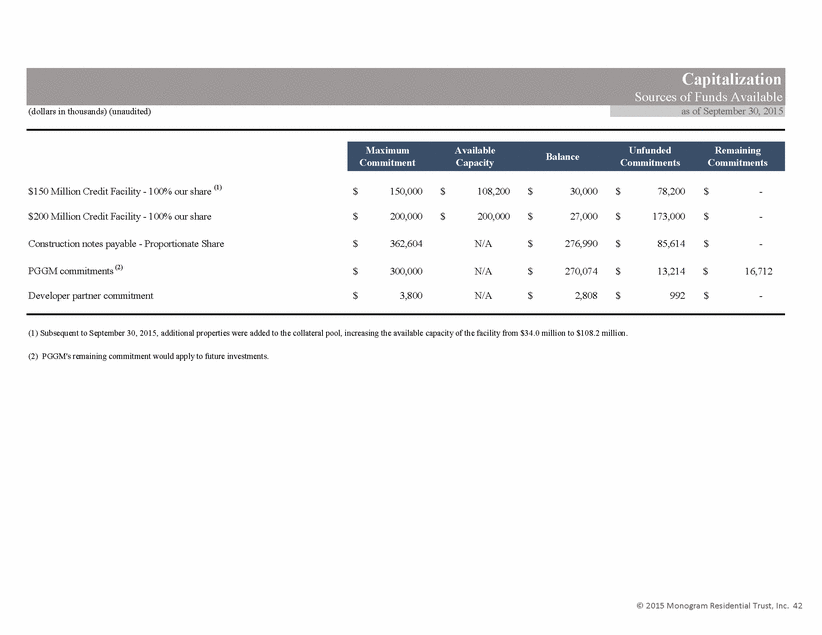
Task: Click the 276,990 balance value
Action: (x=581, y=244)
